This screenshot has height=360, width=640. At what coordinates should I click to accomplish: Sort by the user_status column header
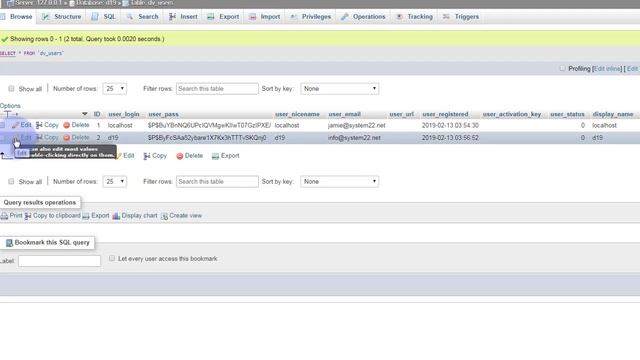point(567,114)
